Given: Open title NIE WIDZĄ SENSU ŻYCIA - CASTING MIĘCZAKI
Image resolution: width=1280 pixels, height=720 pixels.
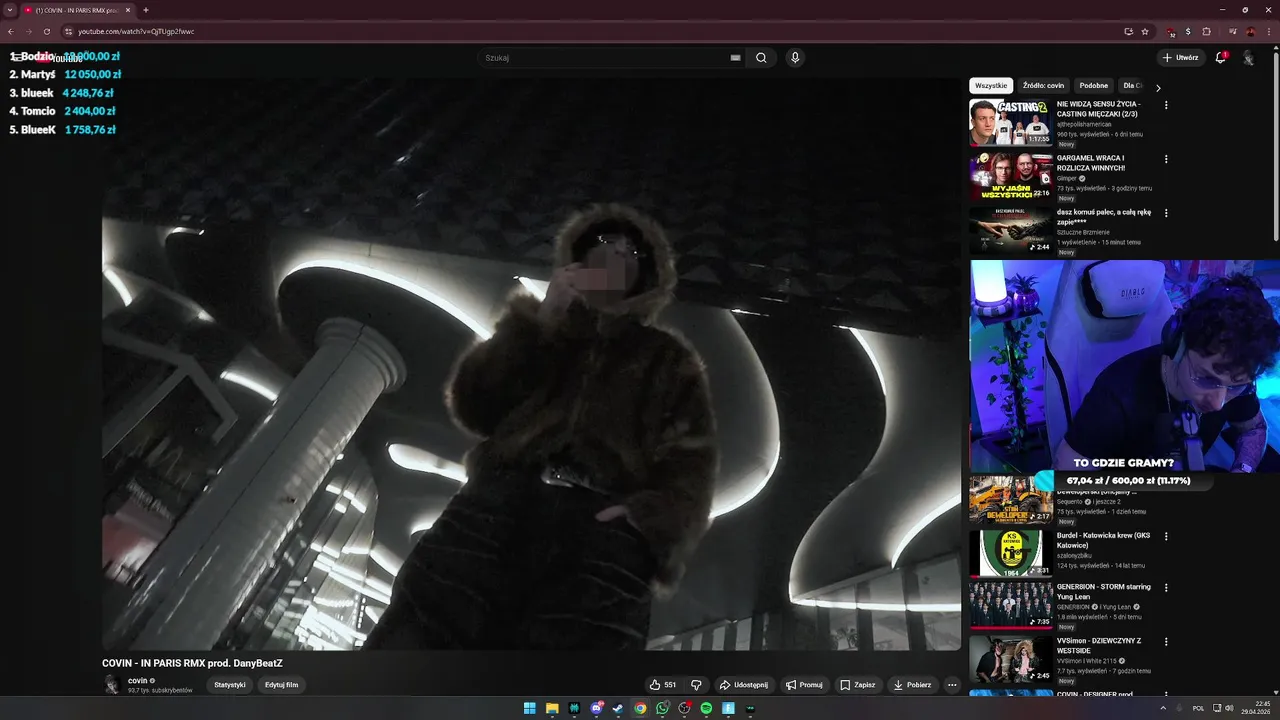Looking at the screenshot, I should pyautogui.click(x=1098, y=109).
